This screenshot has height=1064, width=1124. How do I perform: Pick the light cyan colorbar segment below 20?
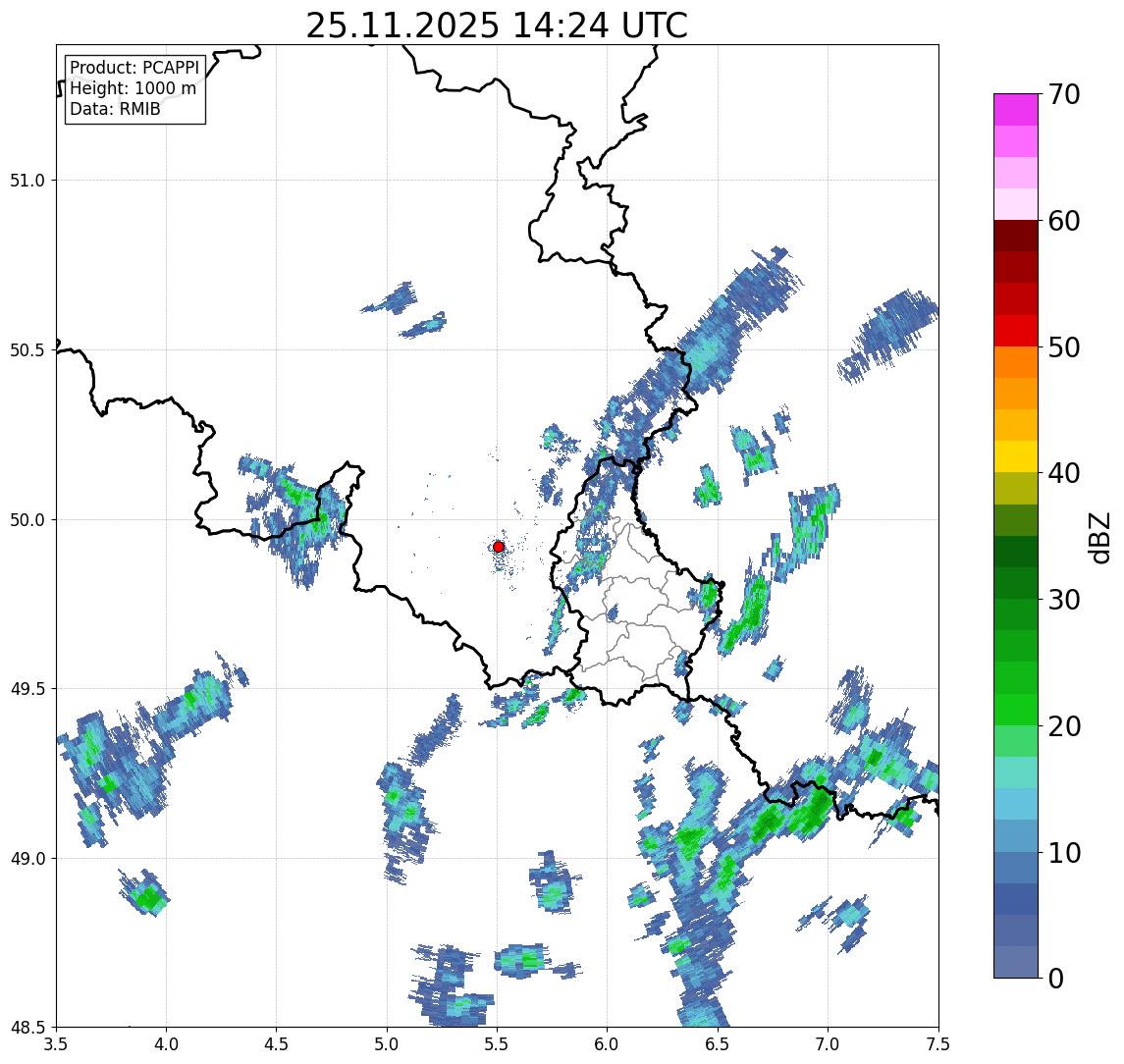pos(1016,772)
